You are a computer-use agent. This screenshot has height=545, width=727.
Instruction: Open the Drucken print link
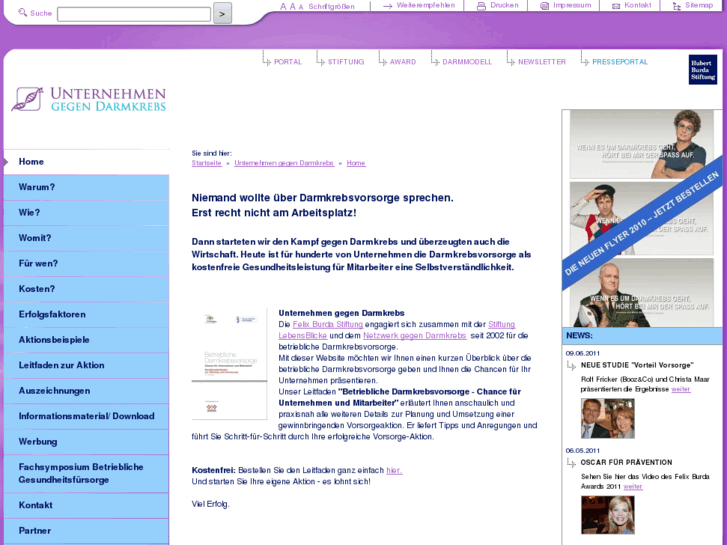(504, 5)
